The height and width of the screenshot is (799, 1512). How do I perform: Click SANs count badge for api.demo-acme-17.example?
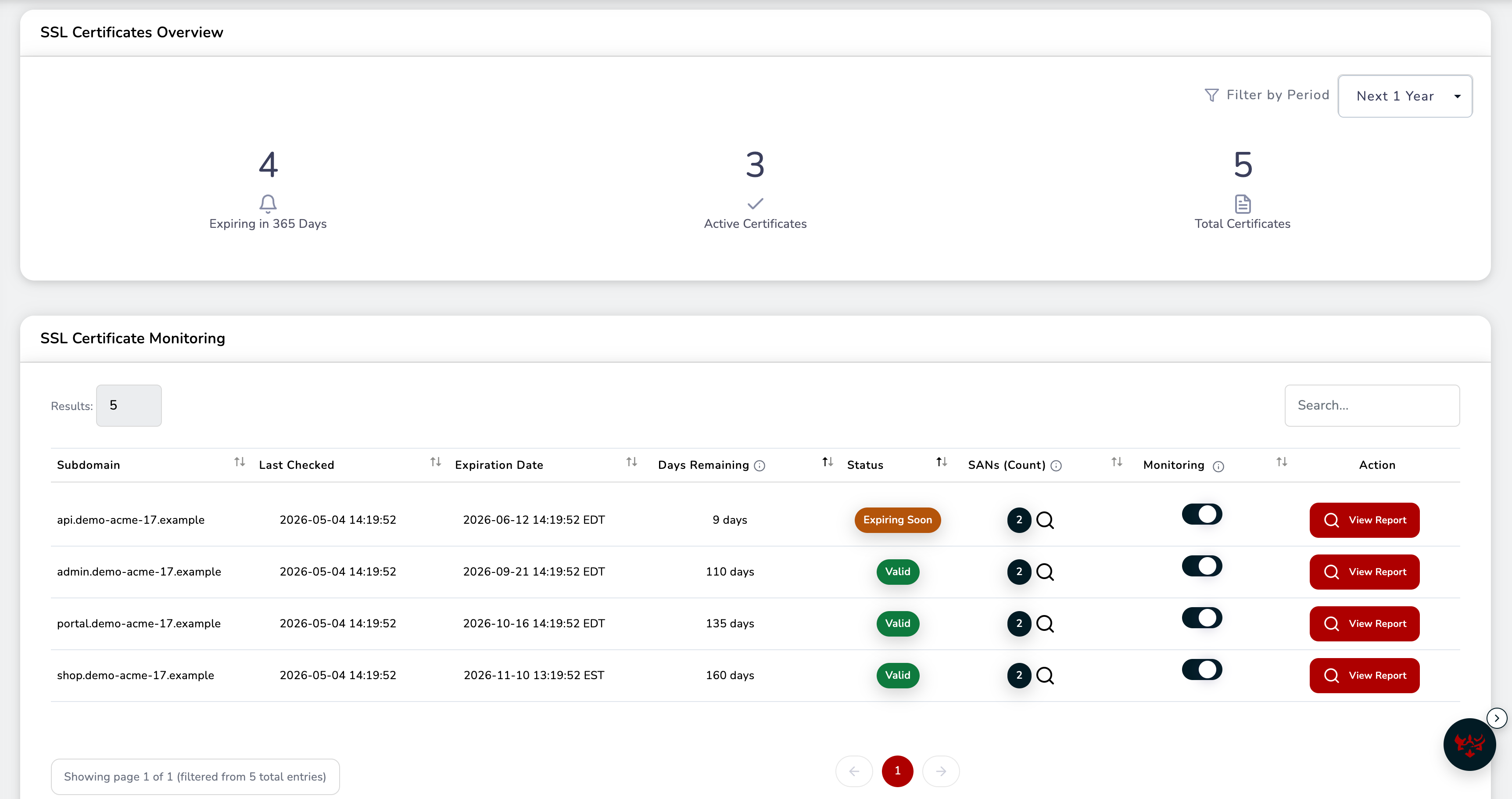pyautogui.click(x=1019, y=520)
